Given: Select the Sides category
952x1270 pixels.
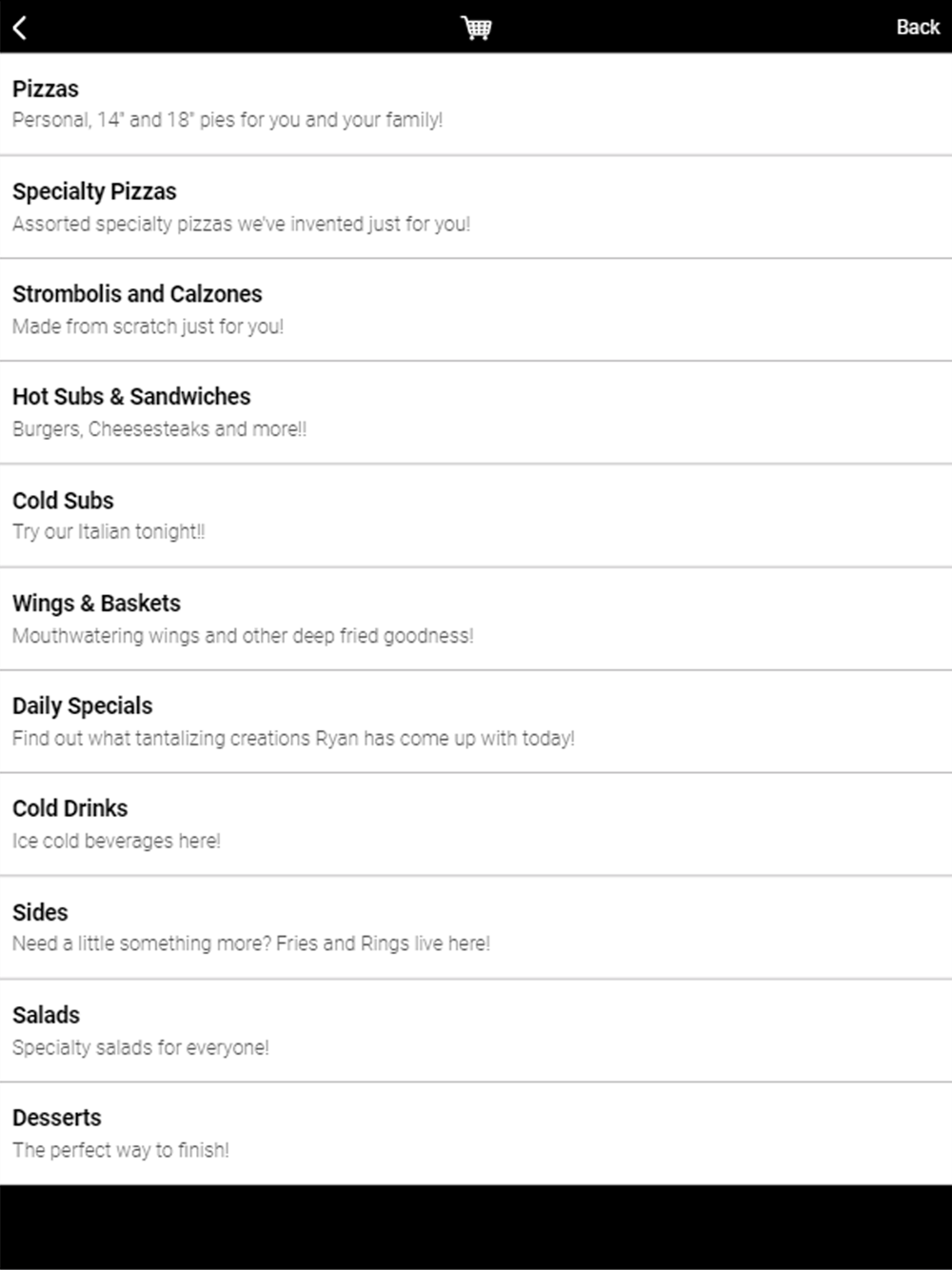Looking at the screenshot, I should click(x=40, y=912).
